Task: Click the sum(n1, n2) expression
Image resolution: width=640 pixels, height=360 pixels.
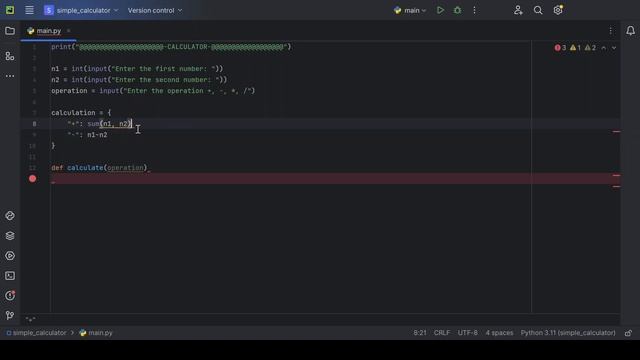Action: (x=109, y=124)
